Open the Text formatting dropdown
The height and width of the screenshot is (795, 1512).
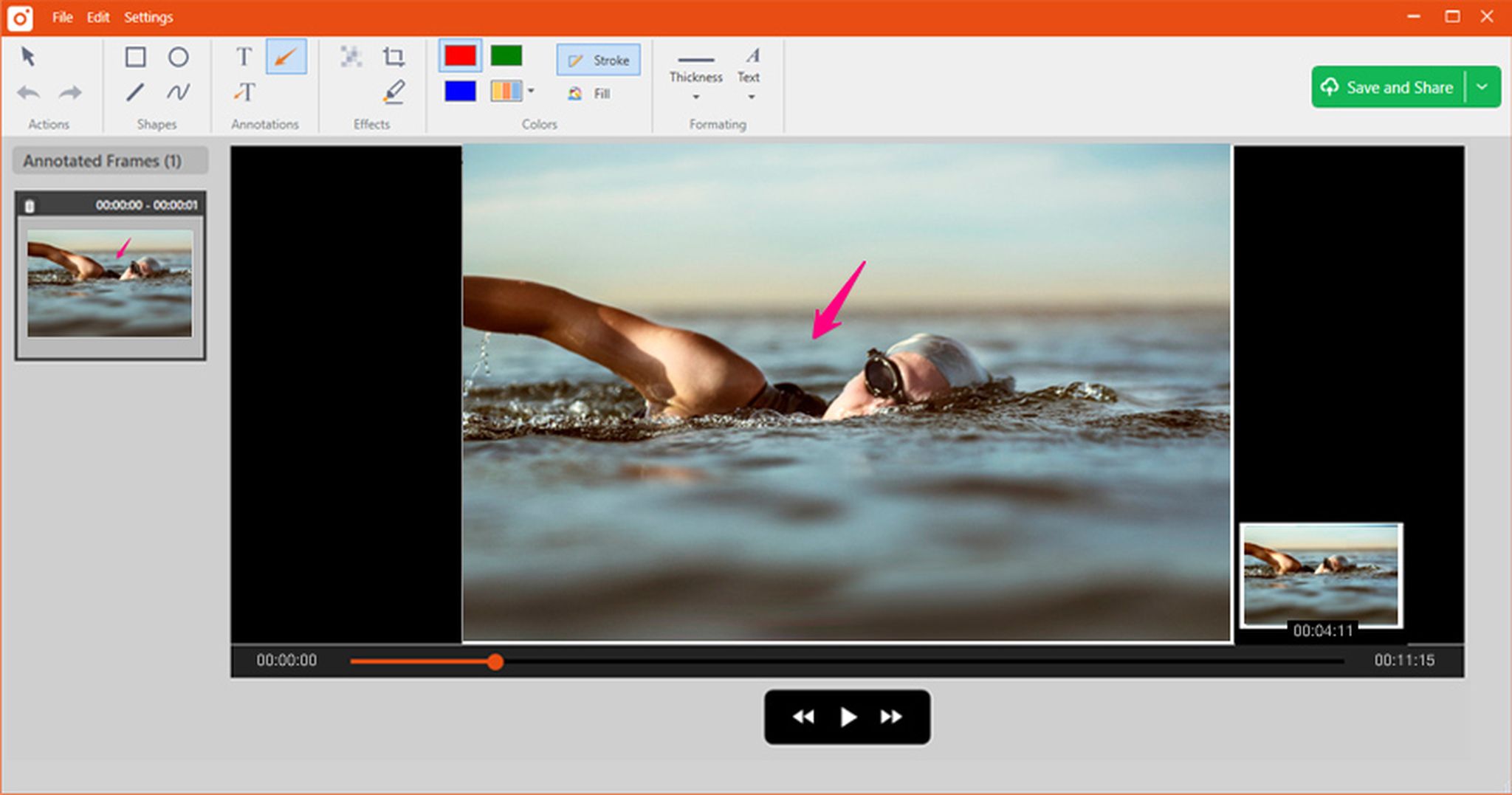(x=751, y=97)
